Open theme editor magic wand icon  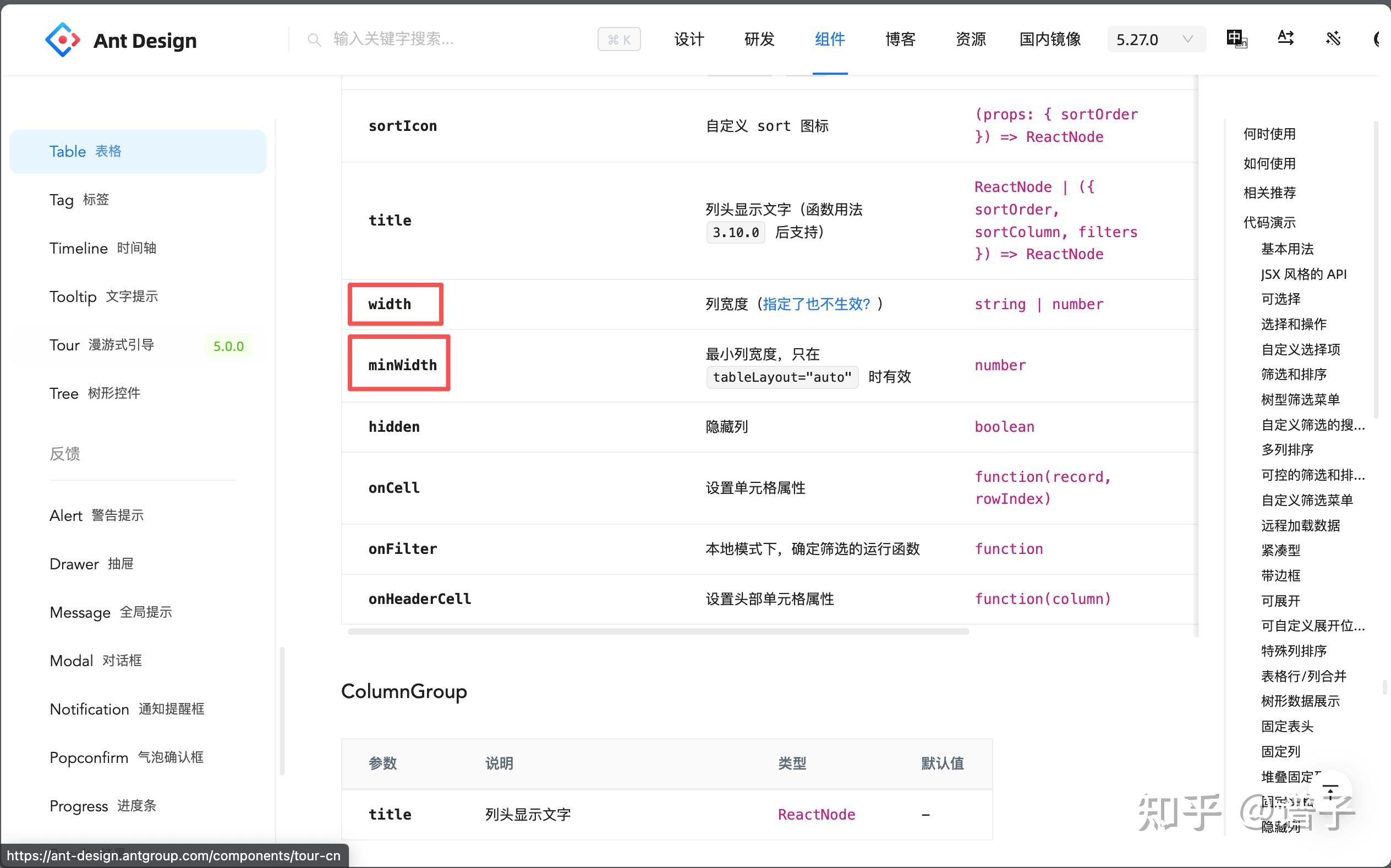coord(1333,39)
